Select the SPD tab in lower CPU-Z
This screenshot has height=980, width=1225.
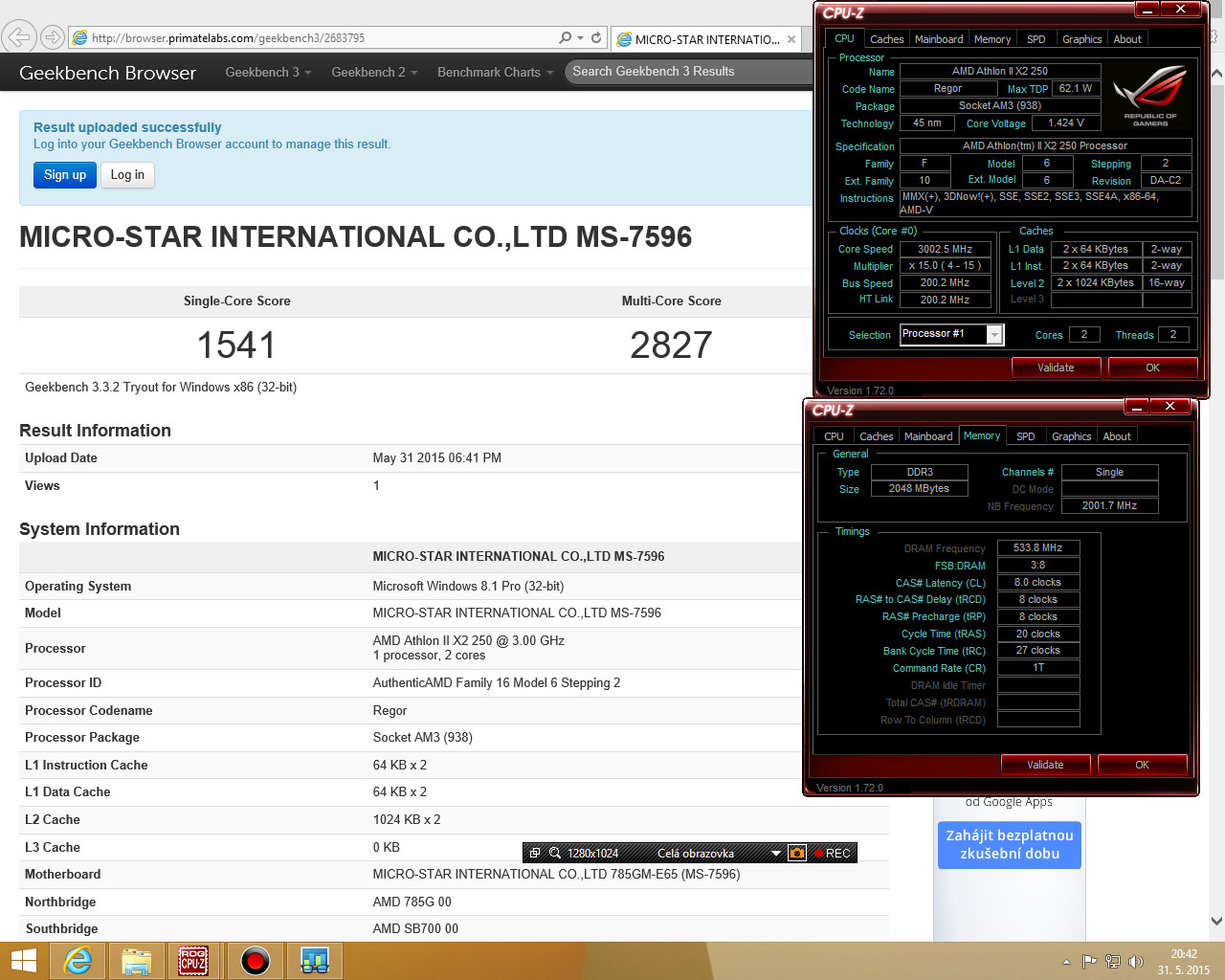tap(1026, 436)
